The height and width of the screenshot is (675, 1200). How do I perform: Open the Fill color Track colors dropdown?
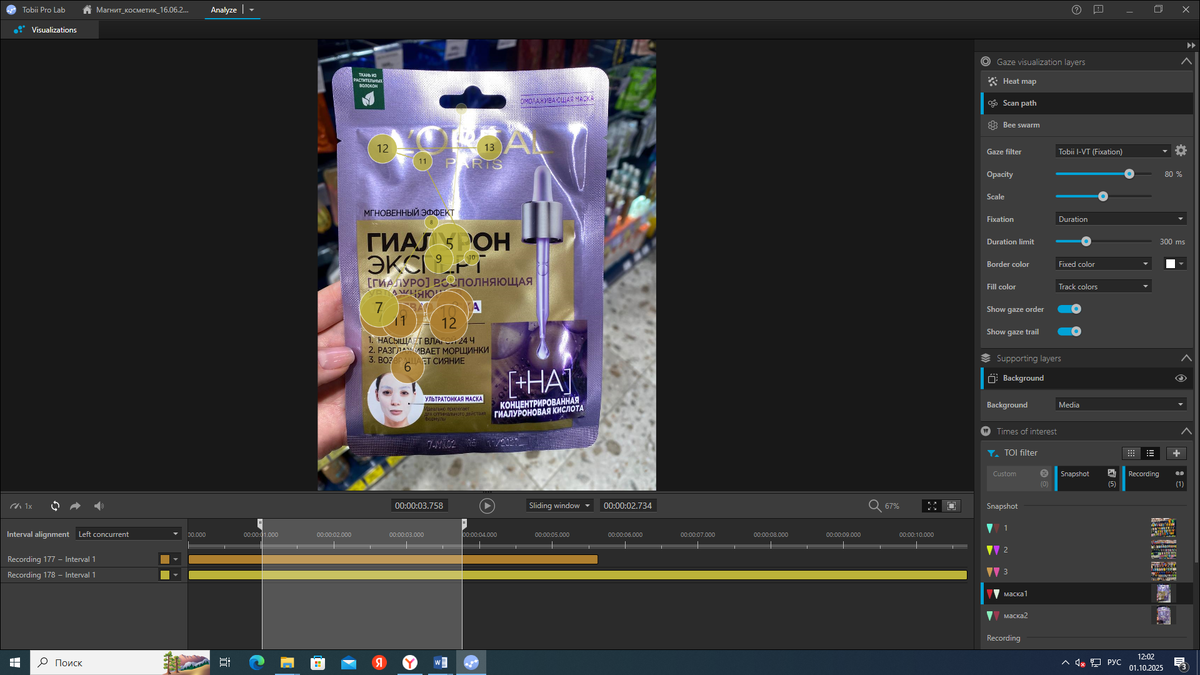pos(1105,286)
